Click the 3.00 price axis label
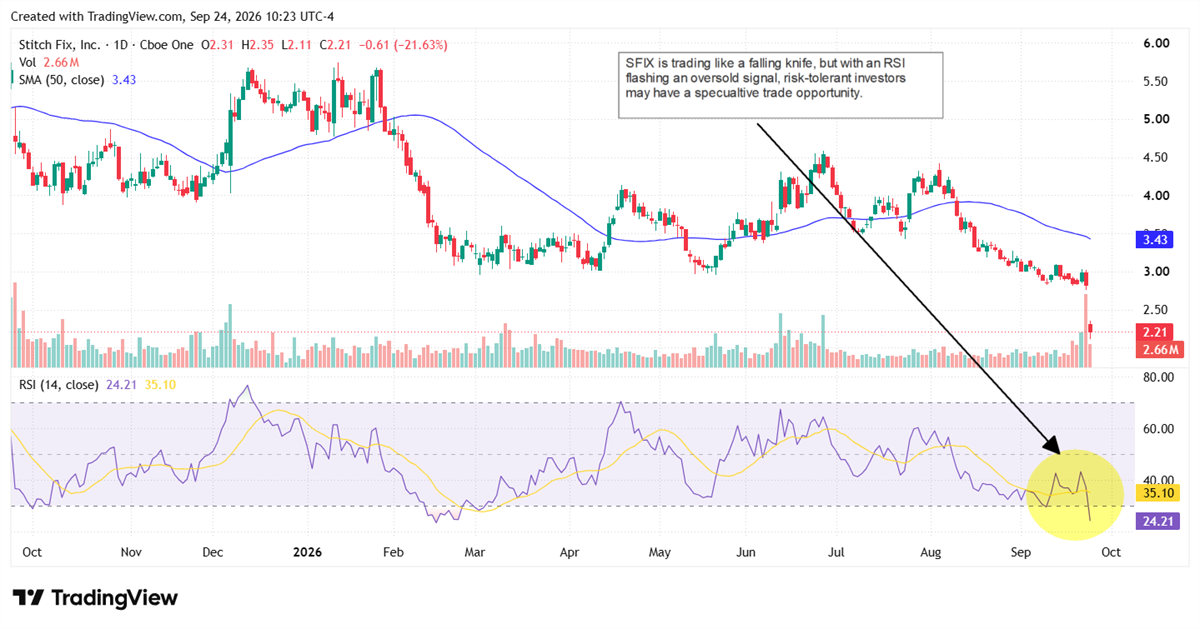 1157,271
